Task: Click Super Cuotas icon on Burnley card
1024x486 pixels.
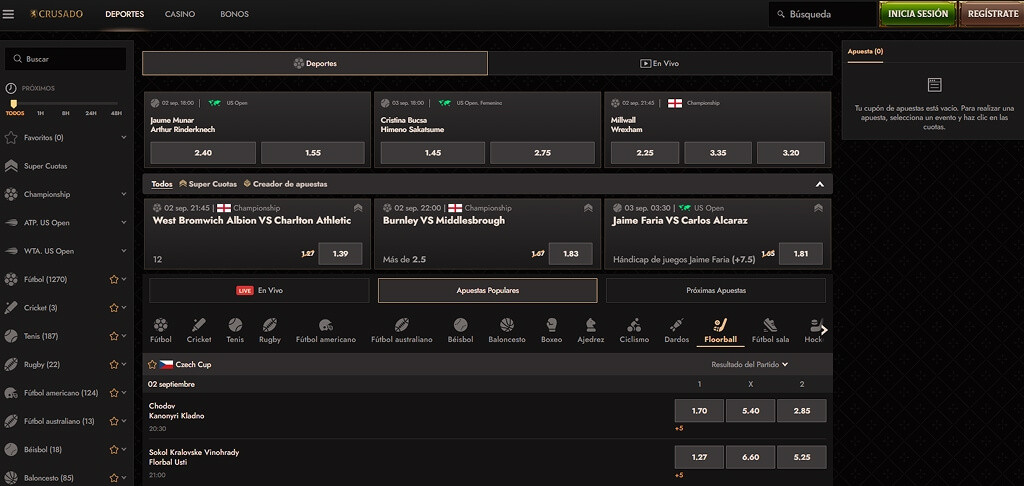Action: 588,208
